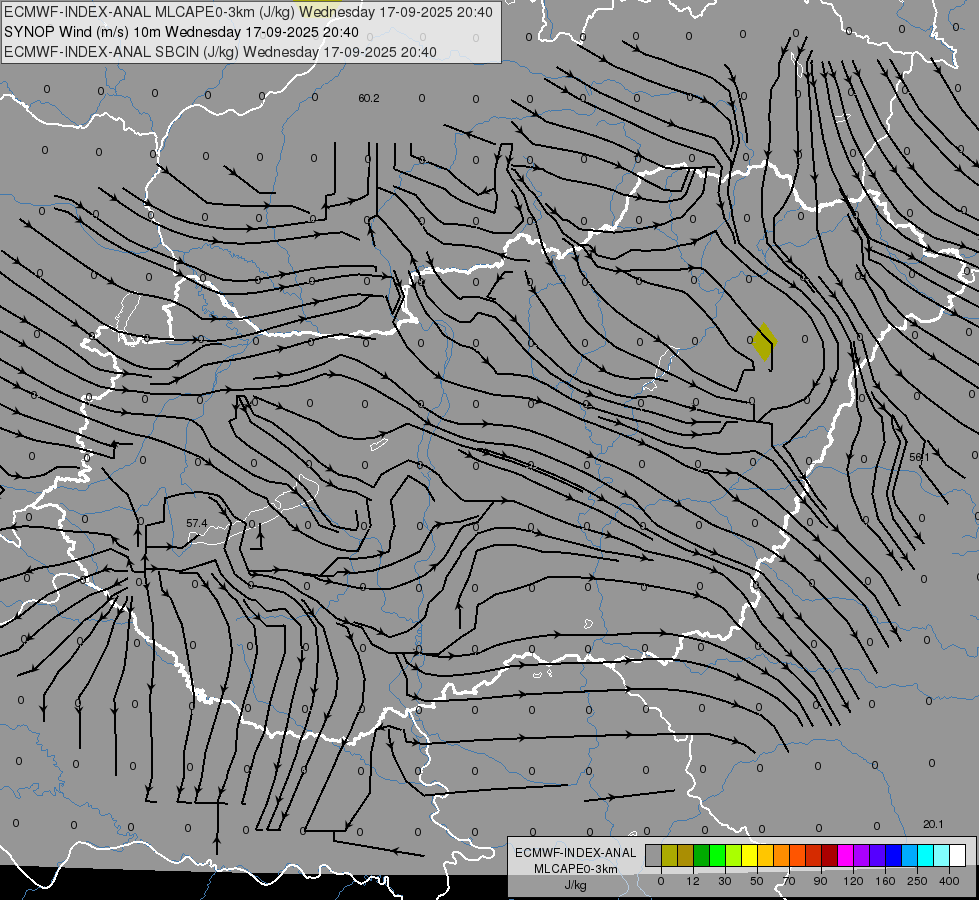Click the pure yellow legend swatch
This screenshot has width=979, height=900.
(x=750, y=855)
